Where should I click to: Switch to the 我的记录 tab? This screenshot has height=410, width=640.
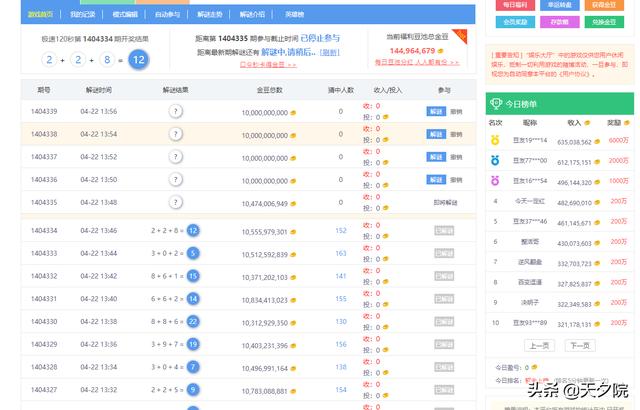pos(83,15)
